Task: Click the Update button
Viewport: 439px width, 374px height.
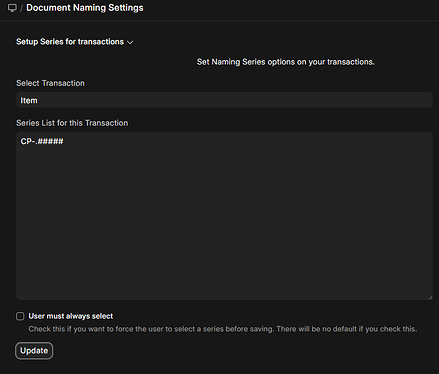Action: coord(34,351)
